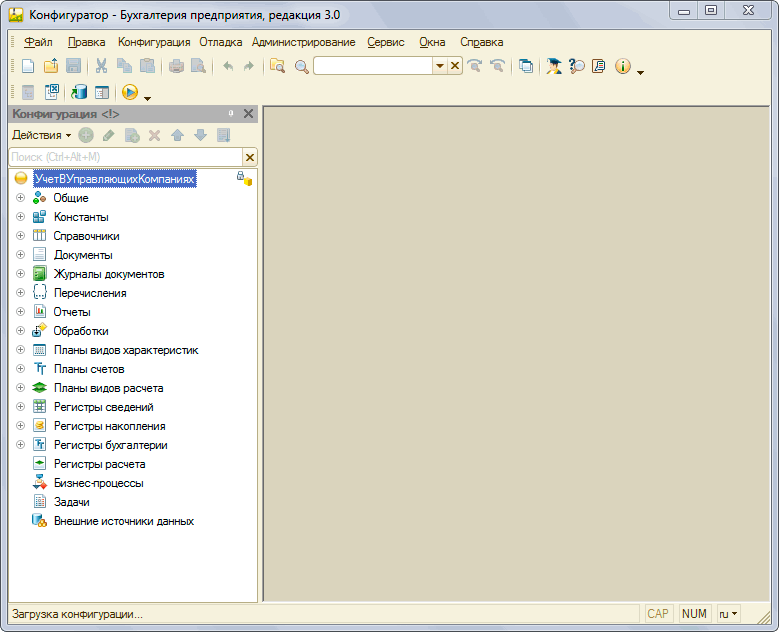This screenshot has width=779, height=632.
Task: Open the Конфигурация menu
Action: 154,42
